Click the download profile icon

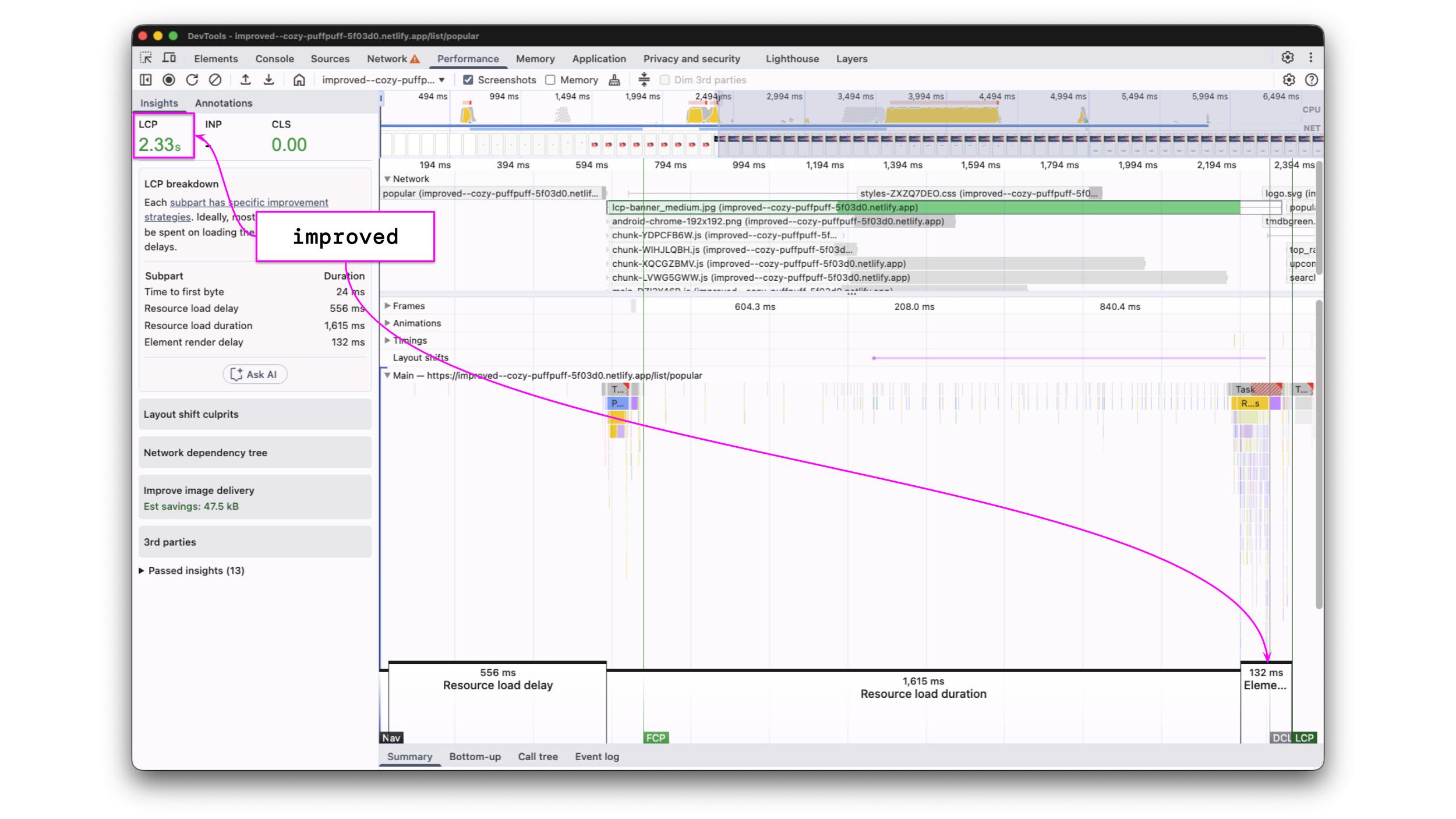point(268,80)
